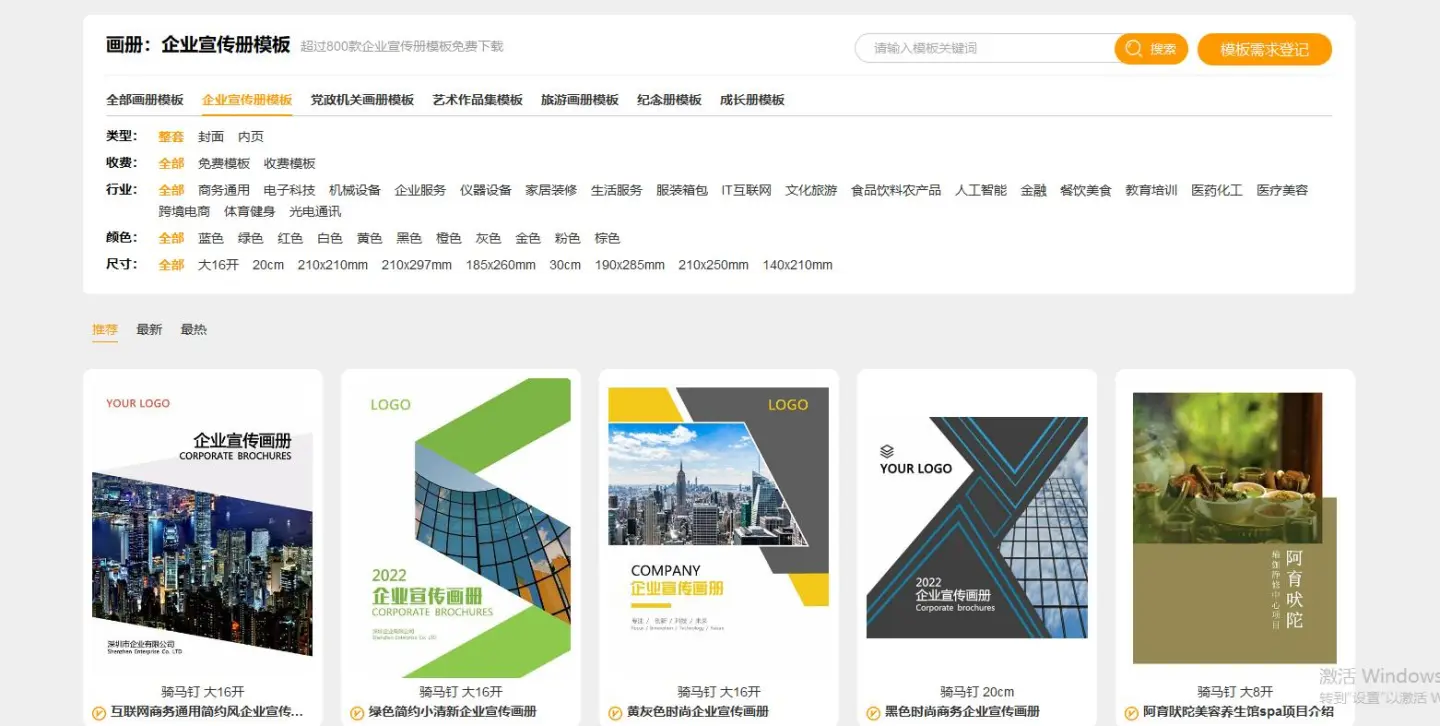Show only 免费模板
Viewport: 1440px width, 726px height.
click(224, 164)
